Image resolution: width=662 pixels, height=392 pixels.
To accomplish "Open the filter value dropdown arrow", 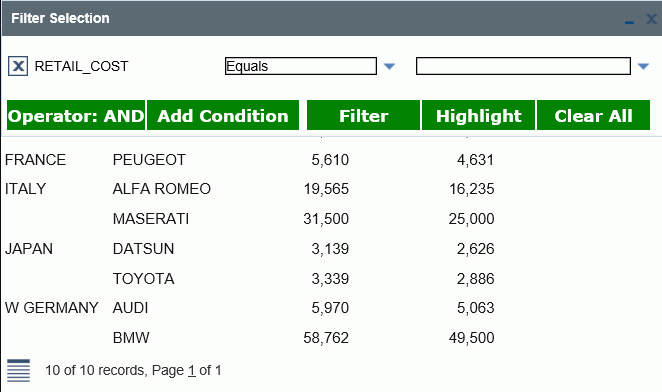I will 643,66.
